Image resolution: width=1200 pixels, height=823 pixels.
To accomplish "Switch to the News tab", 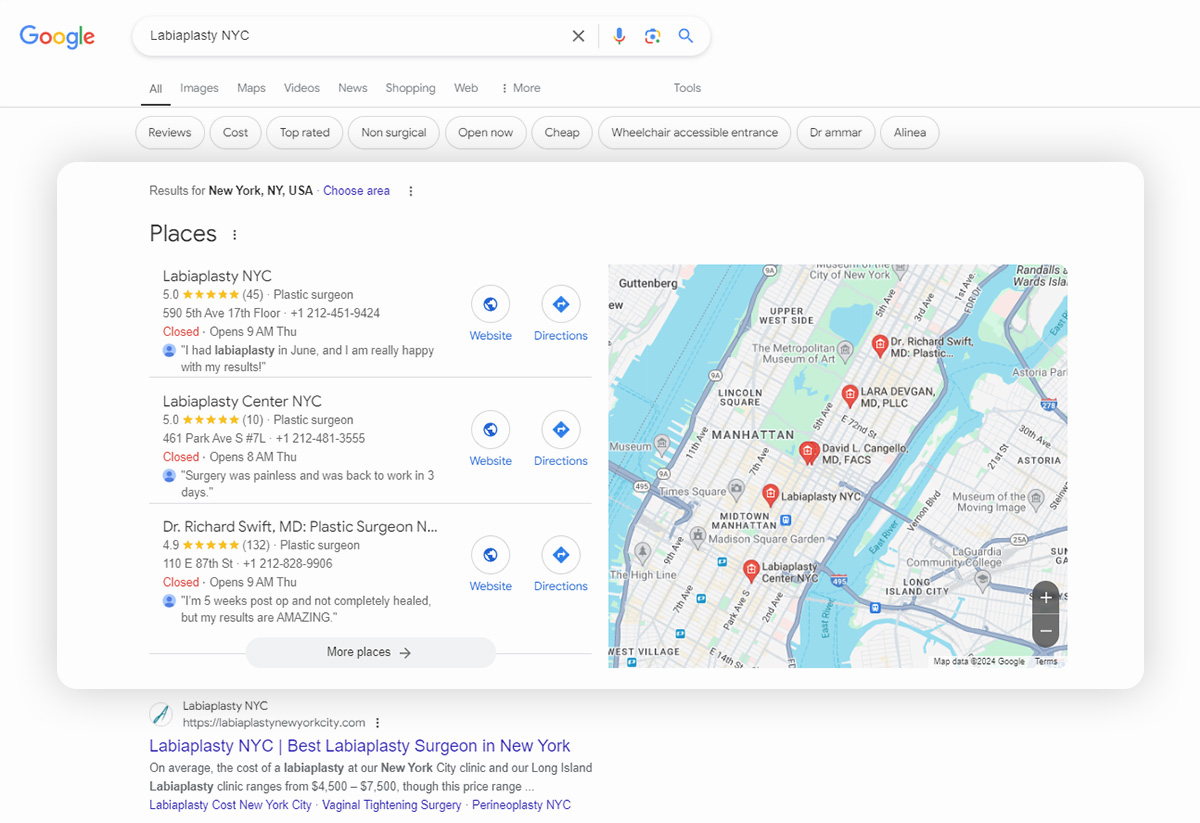I will tap(353, 88).
